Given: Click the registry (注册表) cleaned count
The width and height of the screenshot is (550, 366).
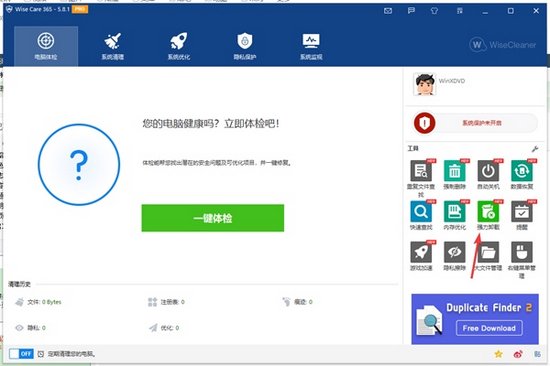Looking at the screenshot, I should [x=166, y=302].
